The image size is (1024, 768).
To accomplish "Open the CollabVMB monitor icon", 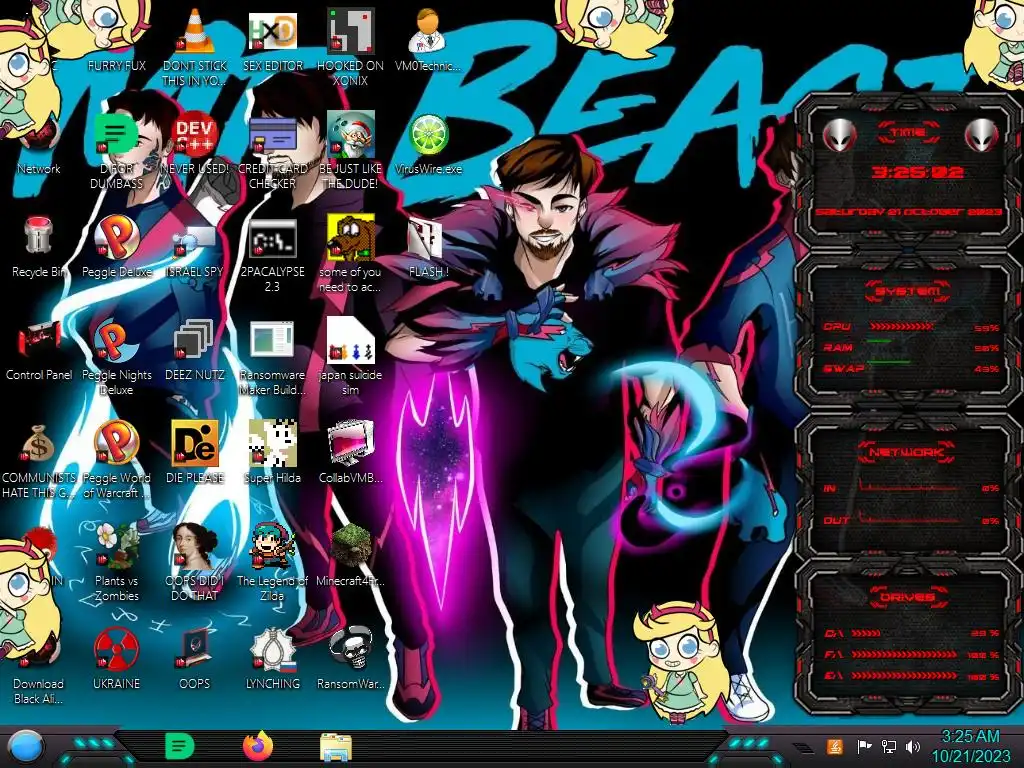I will coord(350,443).
